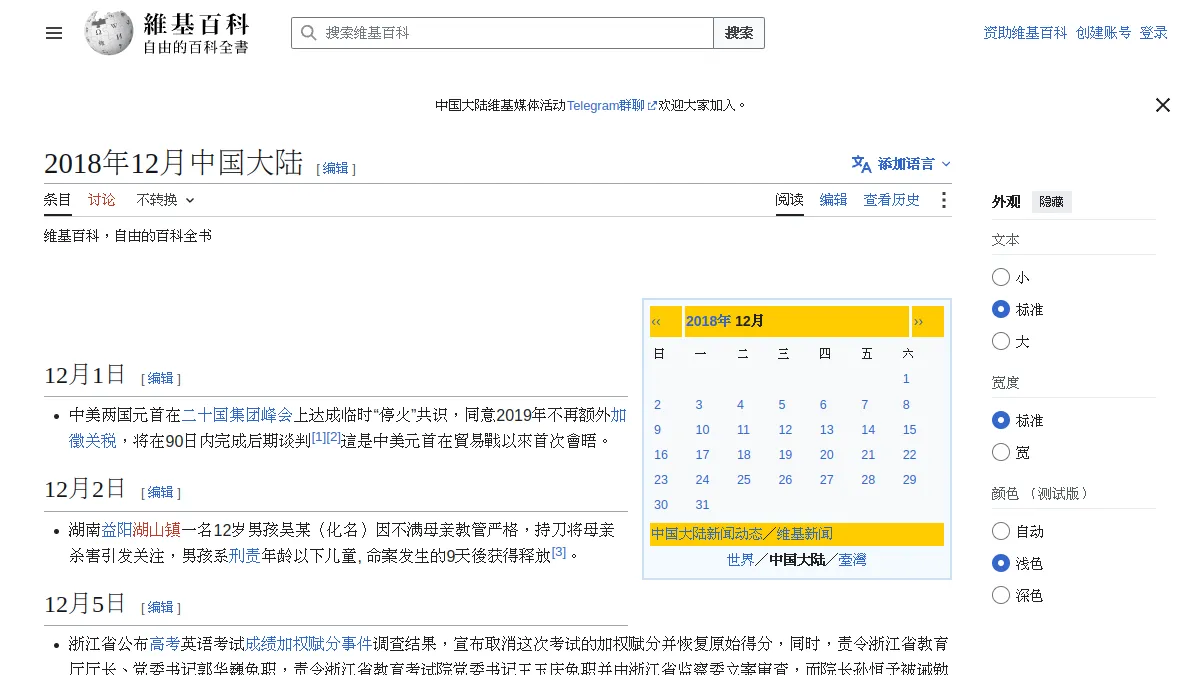The image size is (1200, 675).
Task: Open the three-dot more options icon
Action: (943, 200)
